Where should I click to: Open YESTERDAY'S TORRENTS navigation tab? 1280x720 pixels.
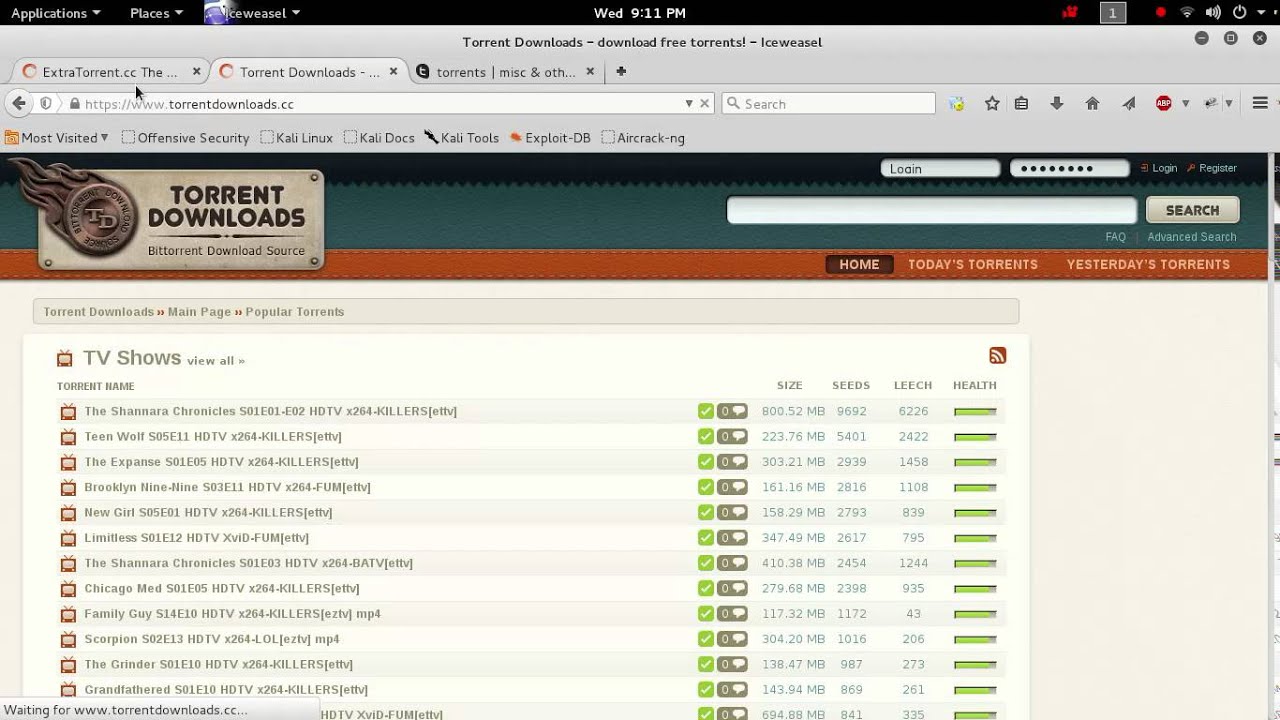pyautogui.click(x=1148, y=264)
